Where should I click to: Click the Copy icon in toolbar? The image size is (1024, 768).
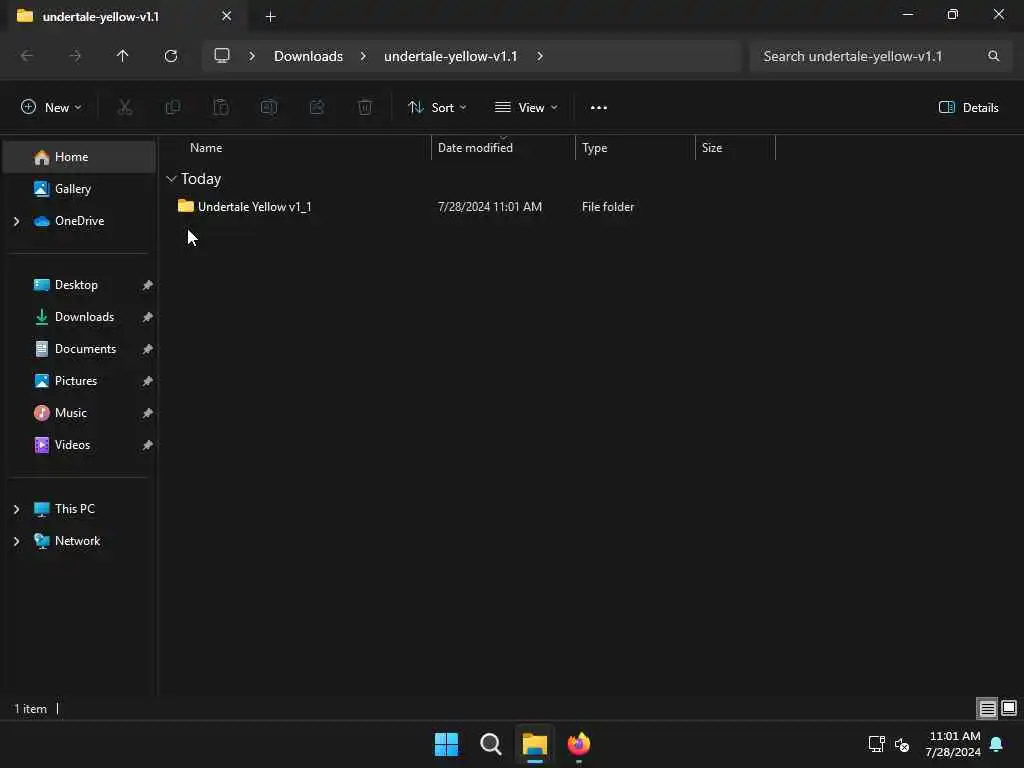[173, 107]
